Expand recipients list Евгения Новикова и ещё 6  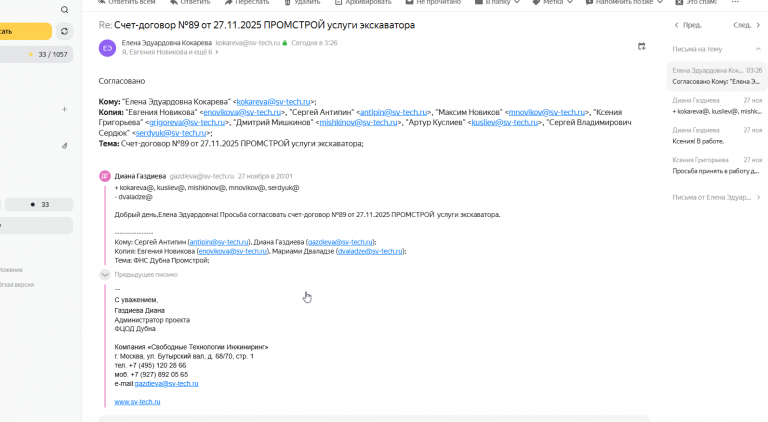tap(169, 52)
